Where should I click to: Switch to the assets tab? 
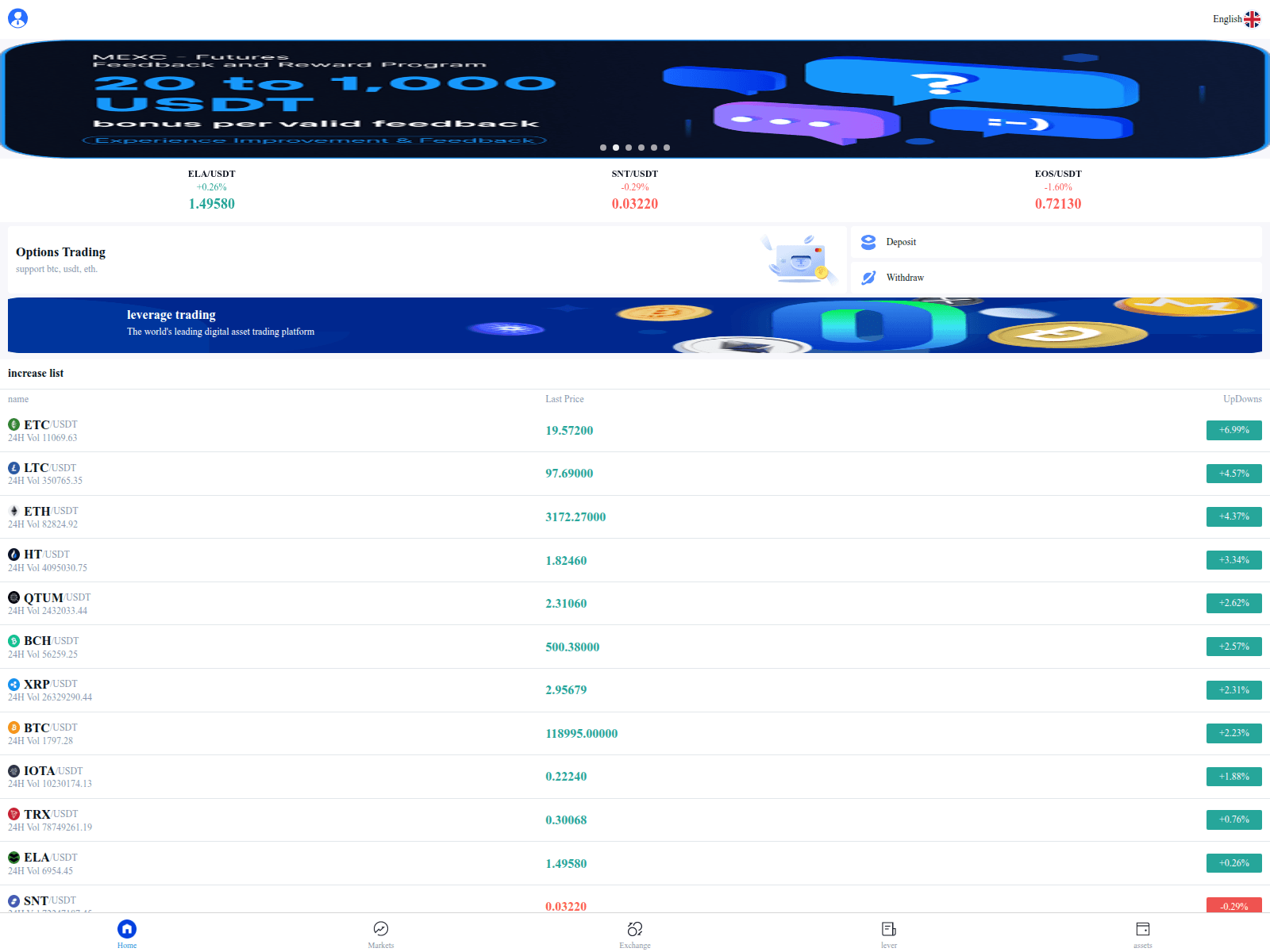click(x=1143, y=934)
